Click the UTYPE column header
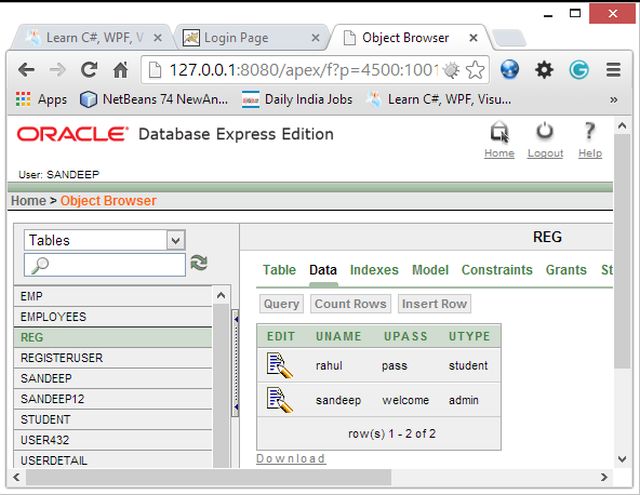The width and height of the screenshot is (640, 495). pyautogui.click(x=469, y=336)
